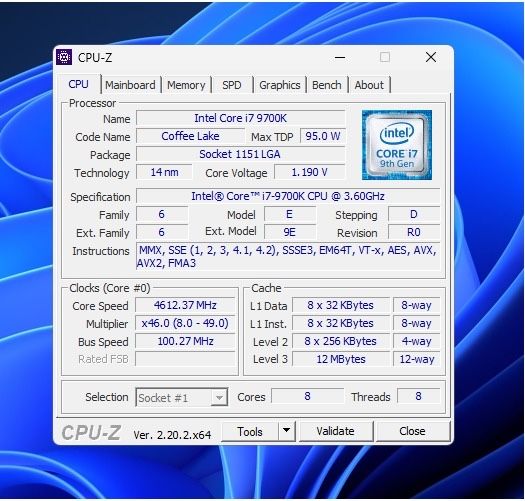Screen dimensions: 525x501
Task: Click the Close button at bottom
Action: [412, 431]
